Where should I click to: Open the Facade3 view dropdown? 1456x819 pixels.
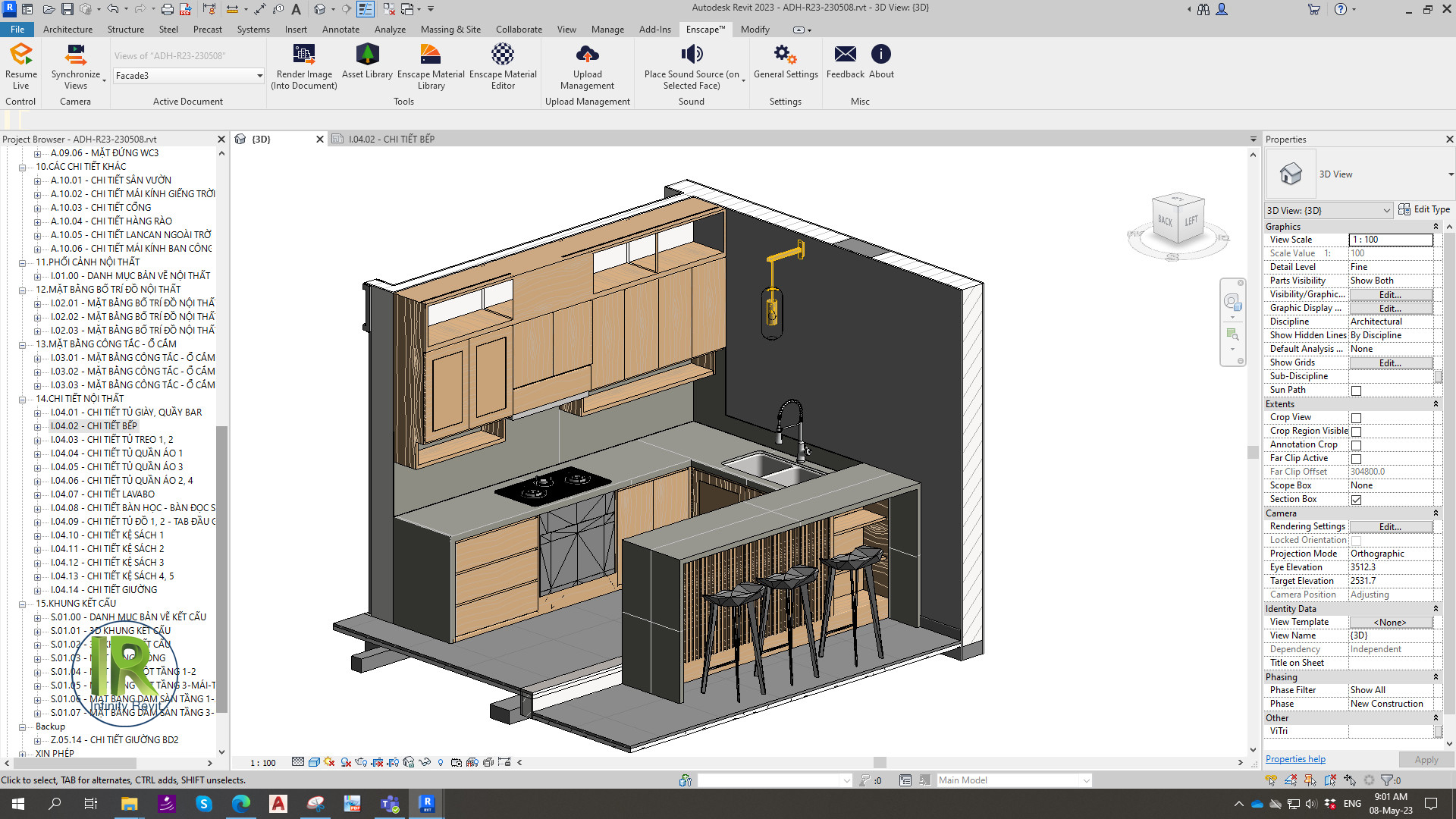[x=259, y=76]
